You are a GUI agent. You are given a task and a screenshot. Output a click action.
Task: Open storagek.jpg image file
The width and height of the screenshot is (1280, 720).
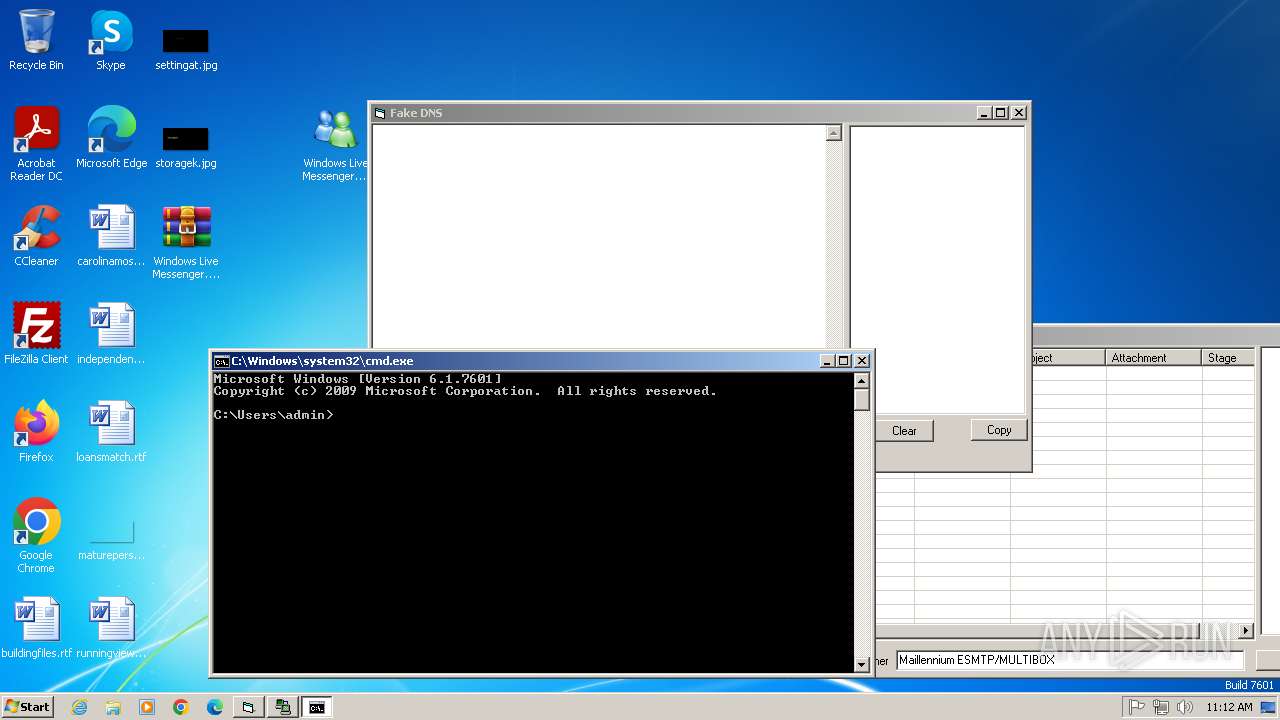186,147
